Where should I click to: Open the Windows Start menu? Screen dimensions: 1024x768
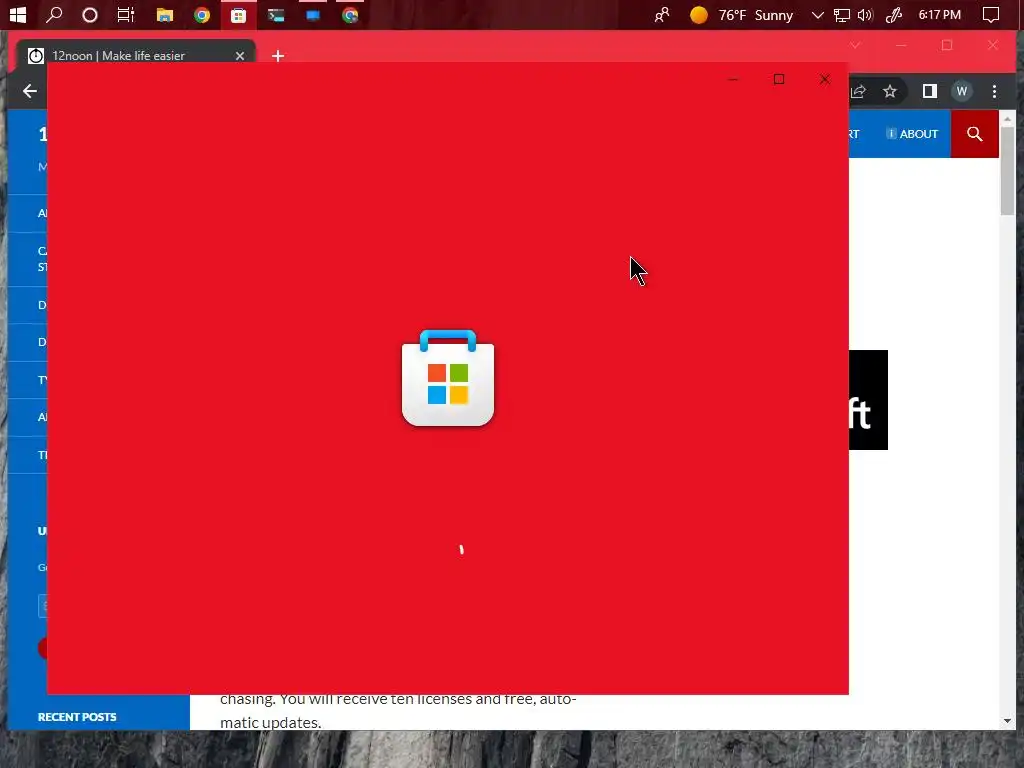point(18,14)
